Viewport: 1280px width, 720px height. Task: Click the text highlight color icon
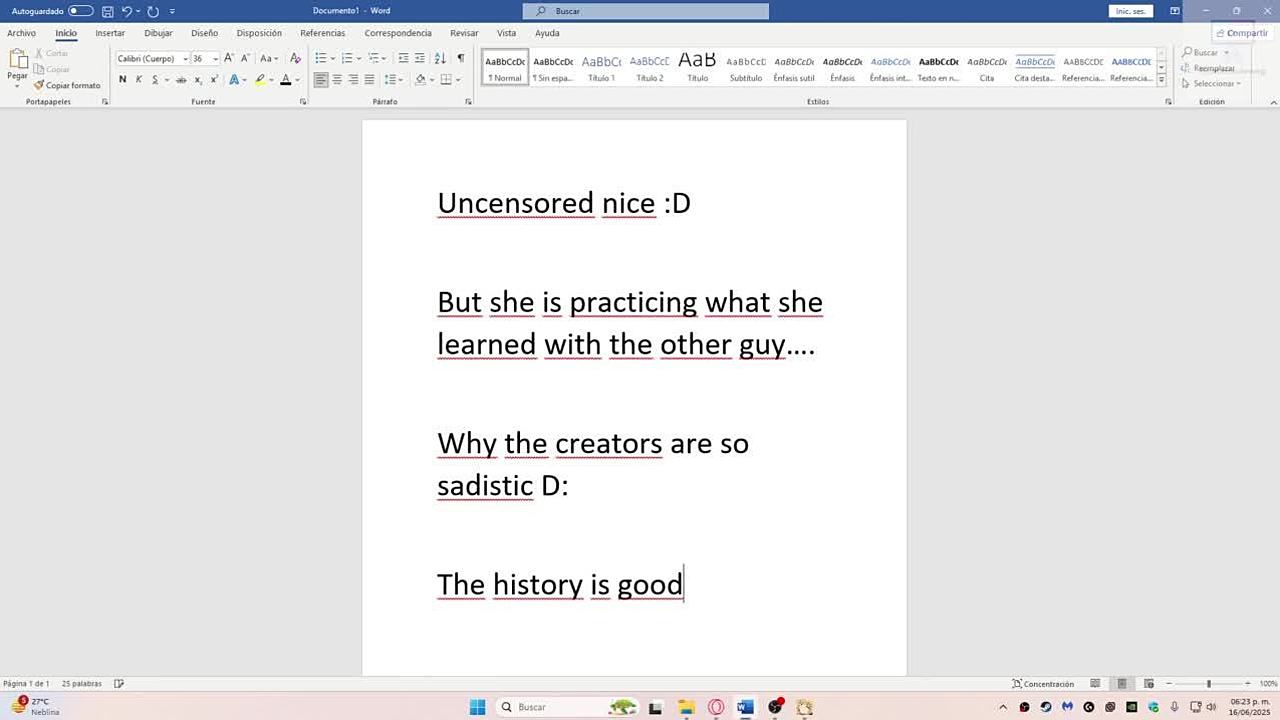(260, 80)
